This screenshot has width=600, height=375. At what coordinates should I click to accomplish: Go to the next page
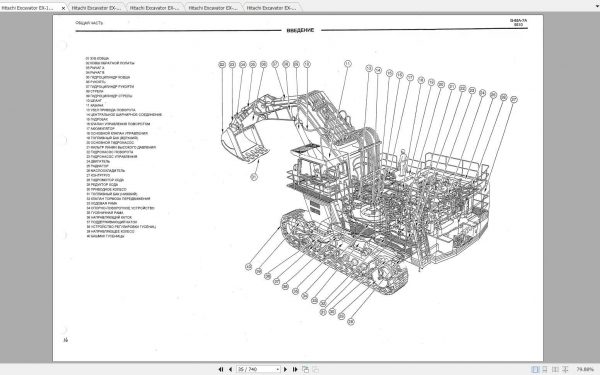[285, 369]
